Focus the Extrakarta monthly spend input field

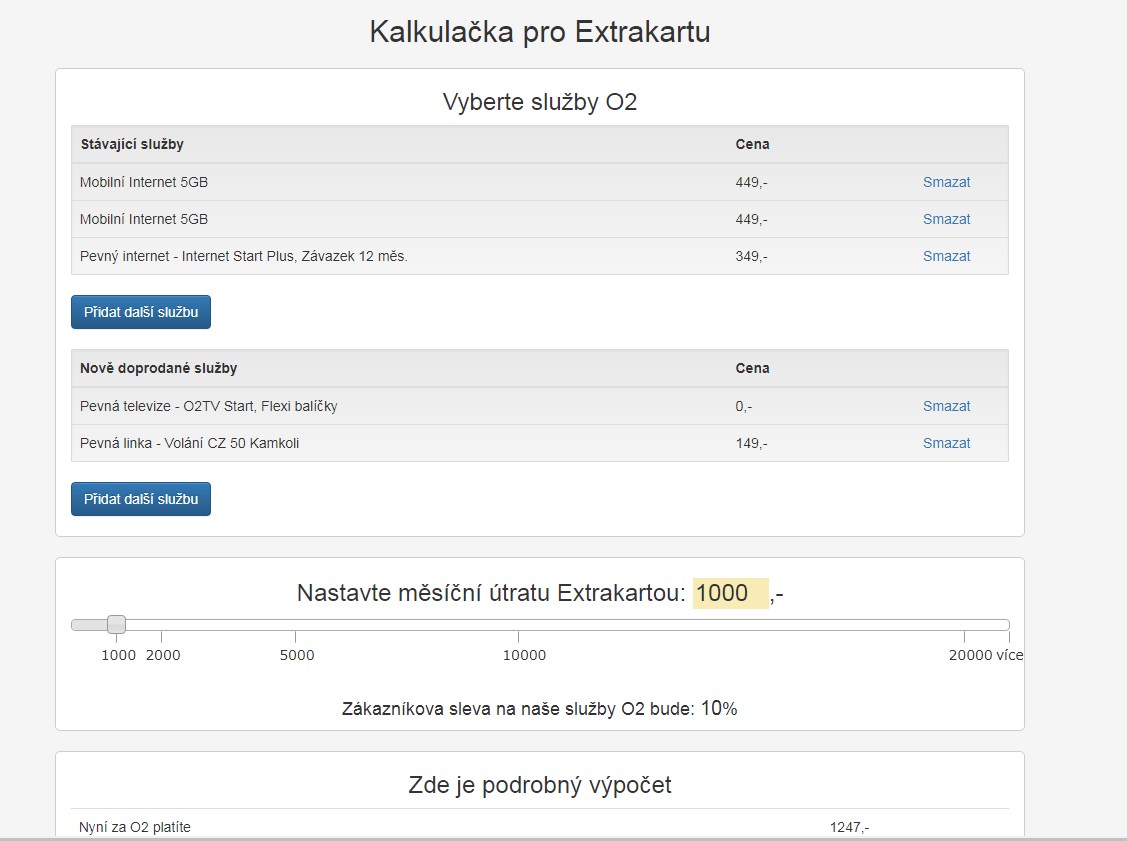[730, 593]
